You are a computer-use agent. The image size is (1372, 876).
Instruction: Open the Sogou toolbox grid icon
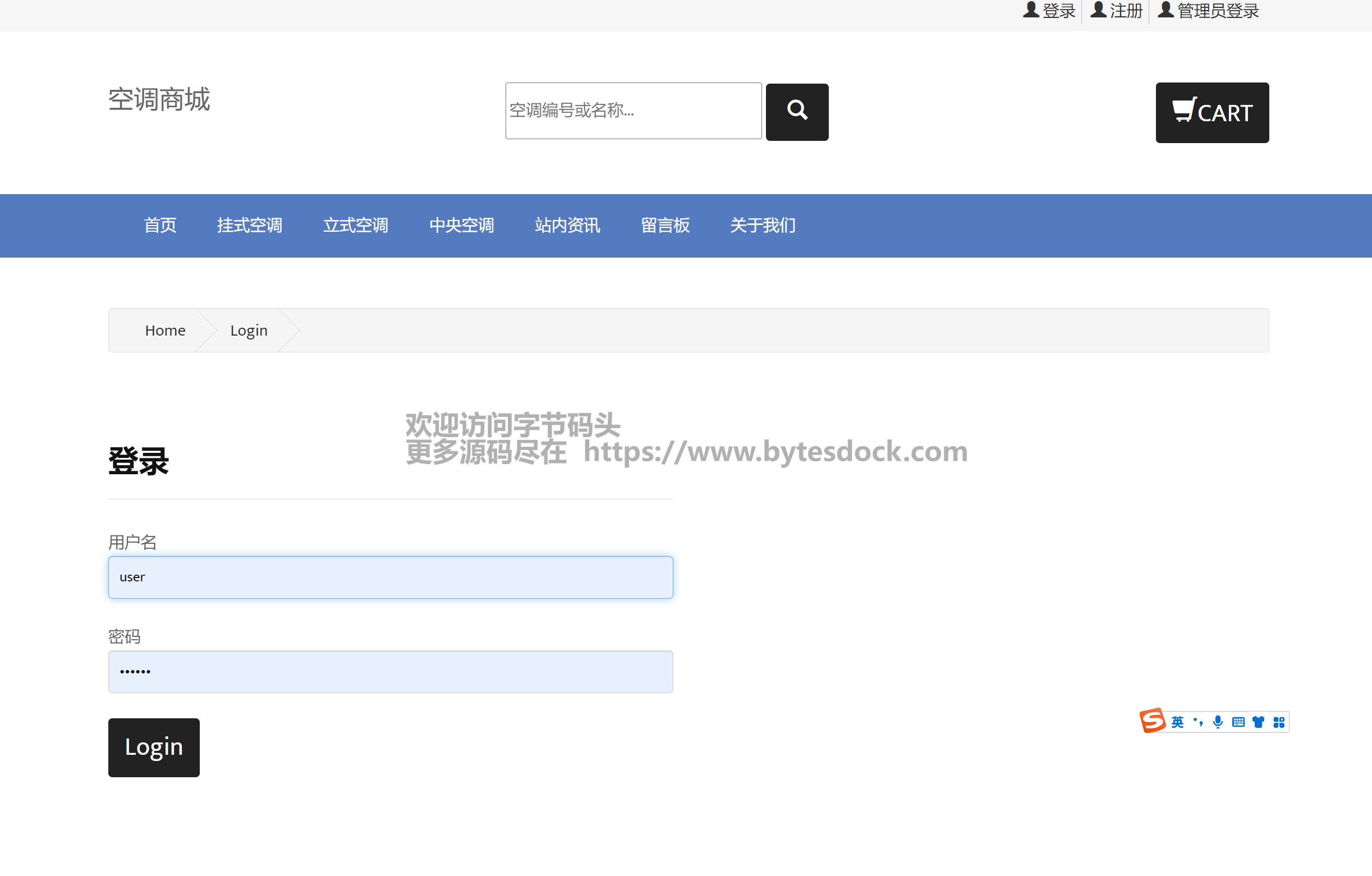(x=1278, y=722)
